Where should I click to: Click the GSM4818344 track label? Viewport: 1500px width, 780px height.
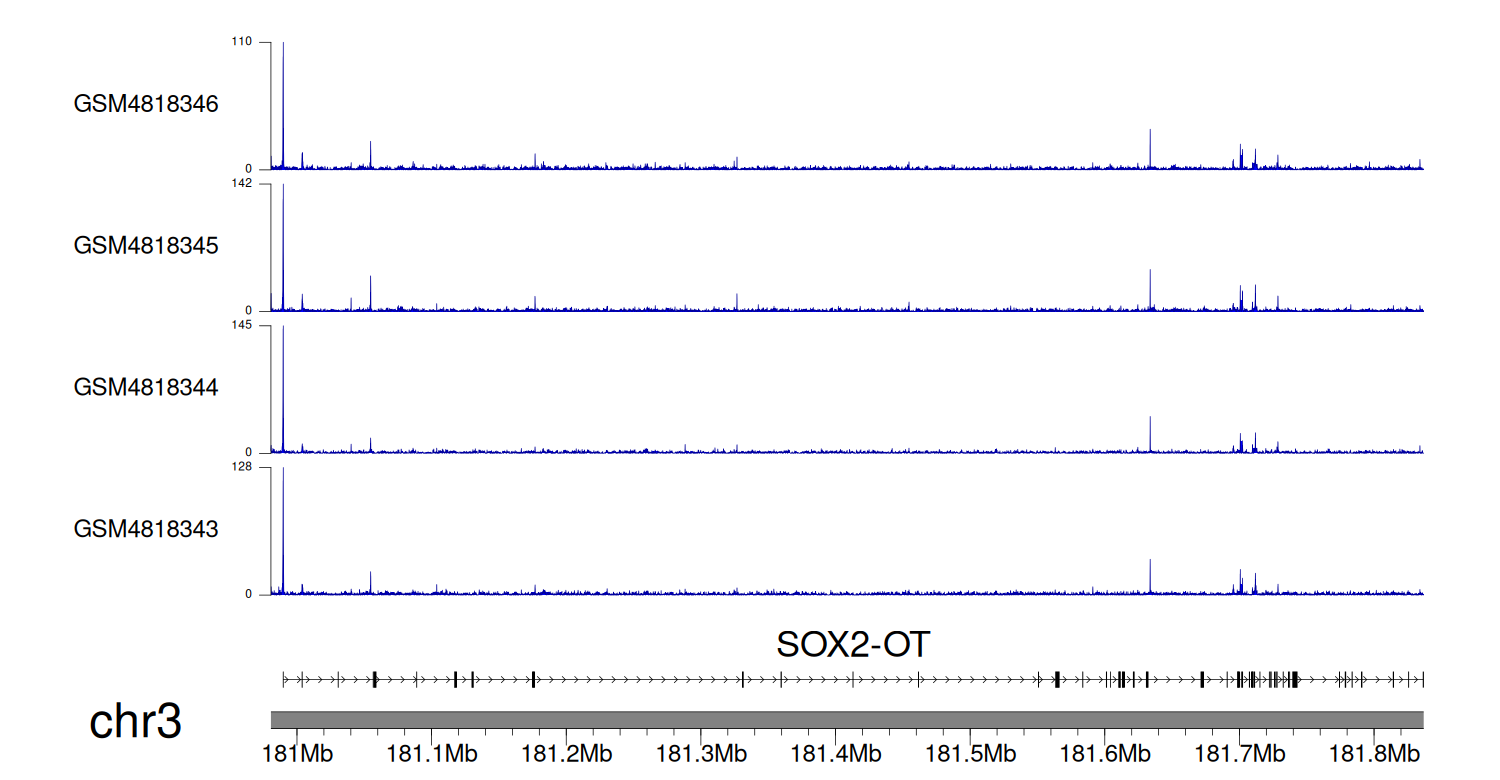pos(146,387)
